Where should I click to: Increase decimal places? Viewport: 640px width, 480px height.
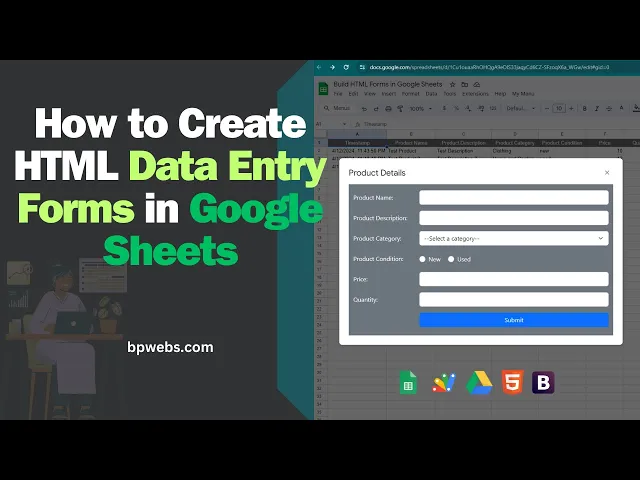tap(481, 109)
